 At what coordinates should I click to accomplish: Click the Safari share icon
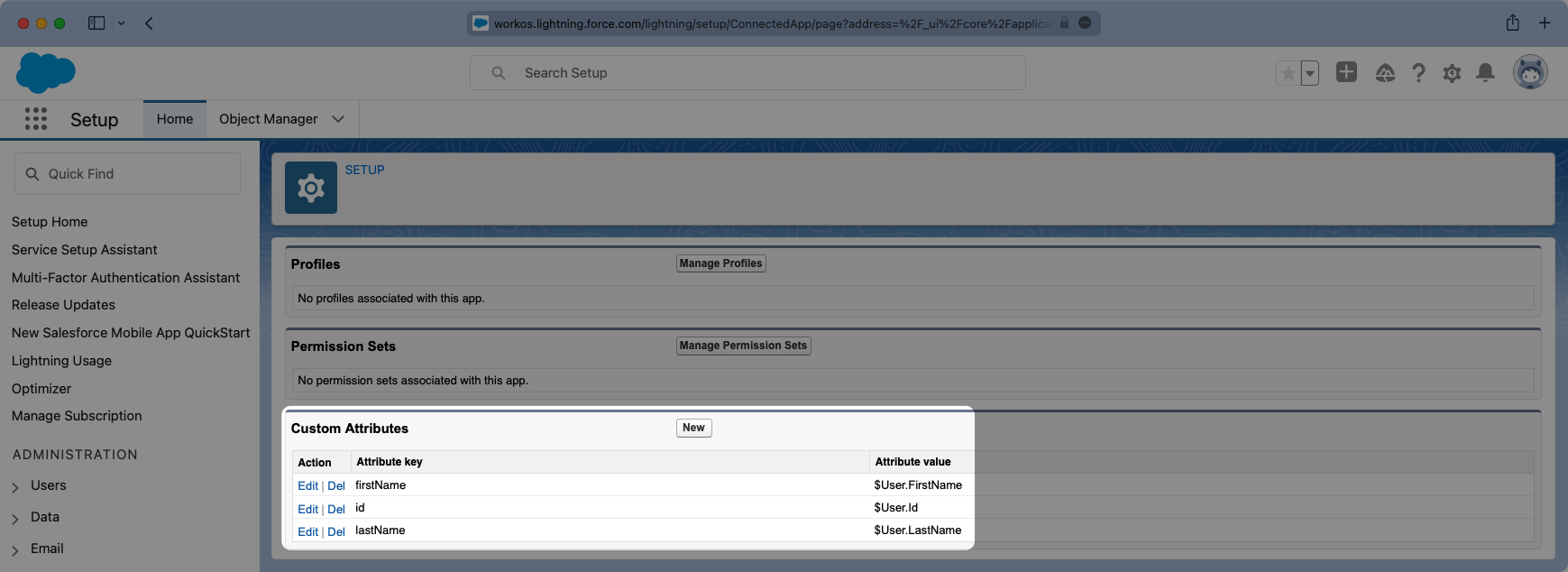(x=1512, y=23)
